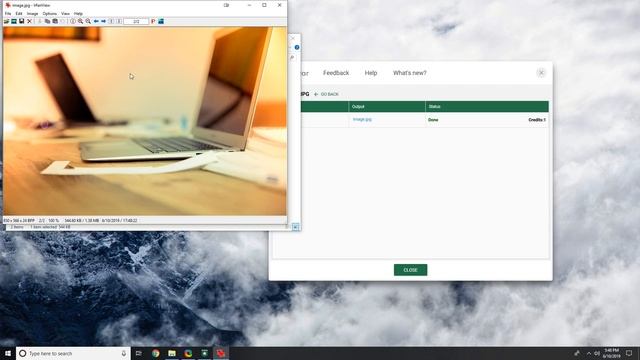Show image information via the 'i' icon
640x360 pixels.
pos(73,21)
